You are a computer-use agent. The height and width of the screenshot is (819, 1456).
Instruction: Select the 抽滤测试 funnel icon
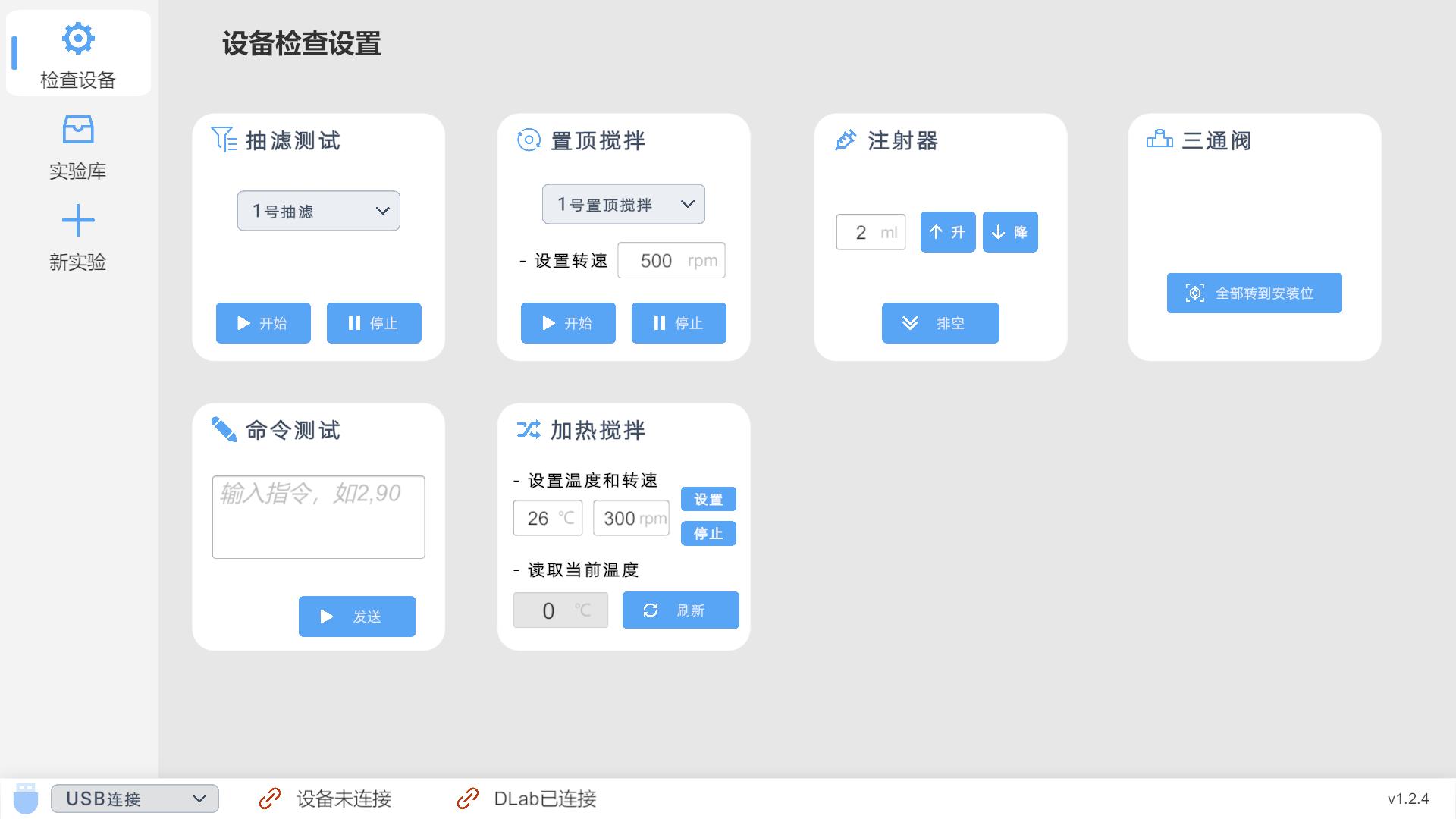coord(224,140)
